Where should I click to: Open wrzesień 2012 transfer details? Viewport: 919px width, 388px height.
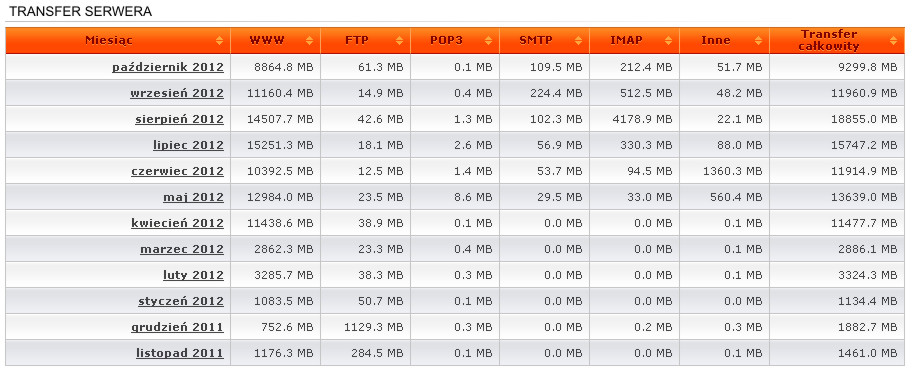[177, 93]
